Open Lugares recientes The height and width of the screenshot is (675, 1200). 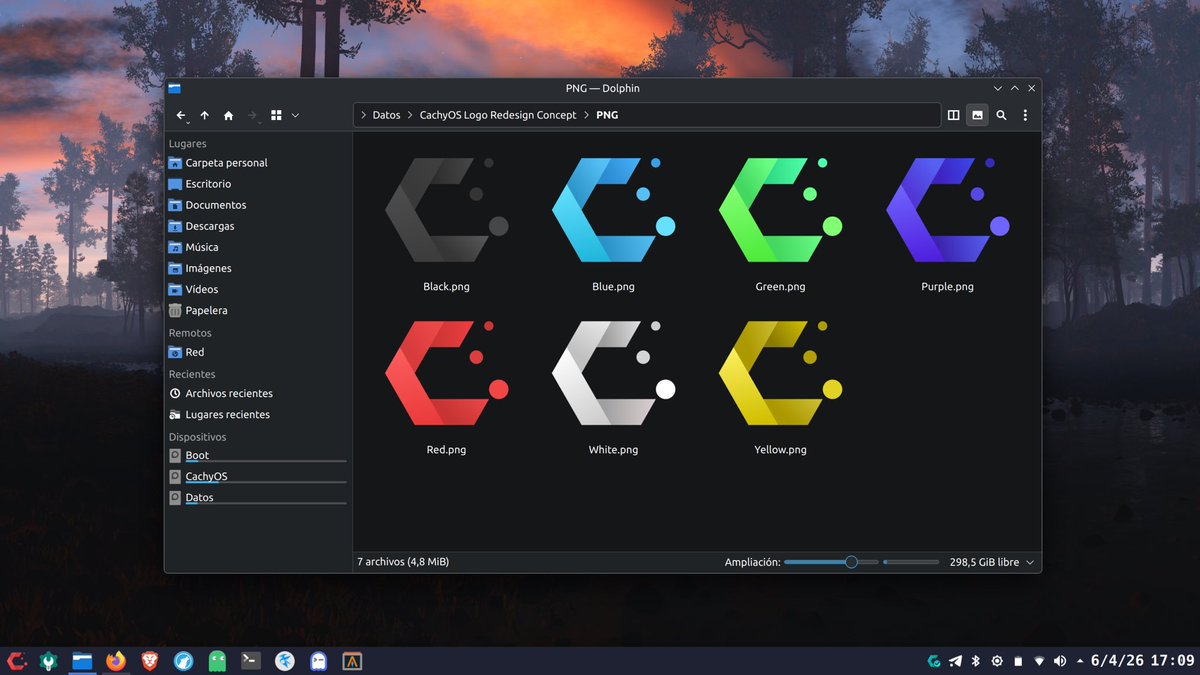(258, 415)
